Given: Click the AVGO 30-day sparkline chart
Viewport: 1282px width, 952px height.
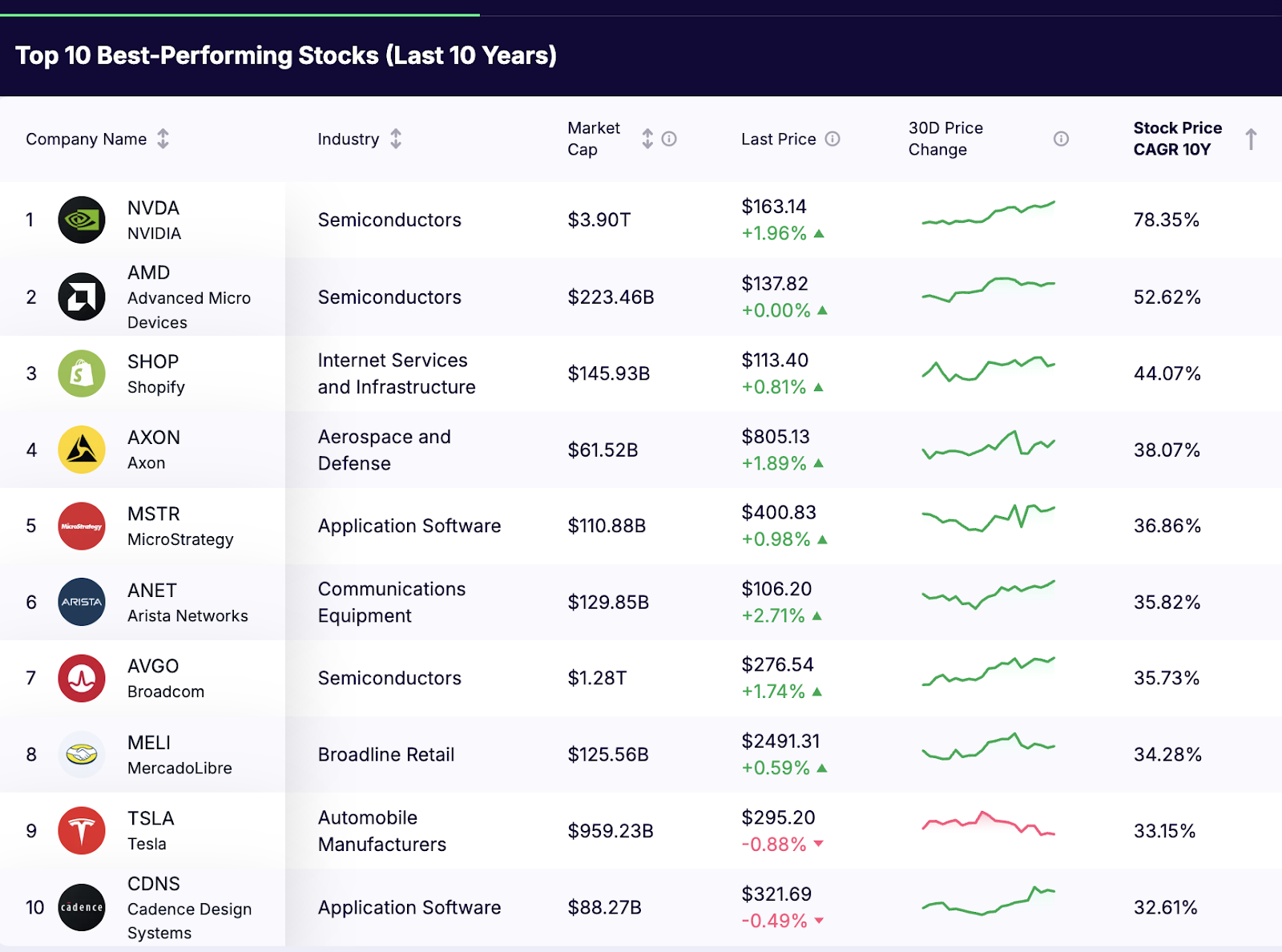Looking at the screenshot, I should (x=989, y=672).
